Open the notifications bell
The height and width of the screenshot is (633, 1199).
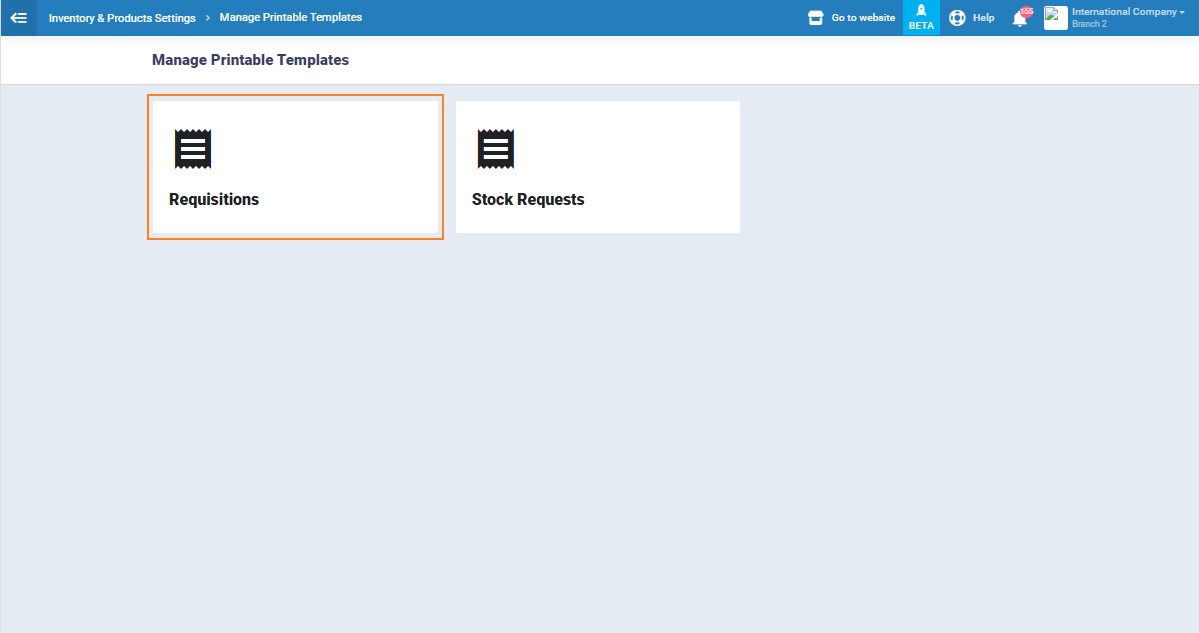[1019, 19]
